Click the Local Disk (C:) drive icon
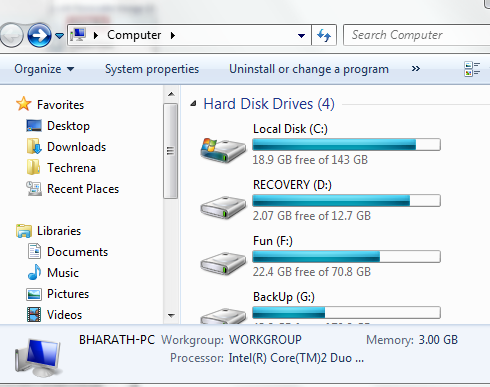Viewport: 490px width, 387px height. tap(223, 150)
